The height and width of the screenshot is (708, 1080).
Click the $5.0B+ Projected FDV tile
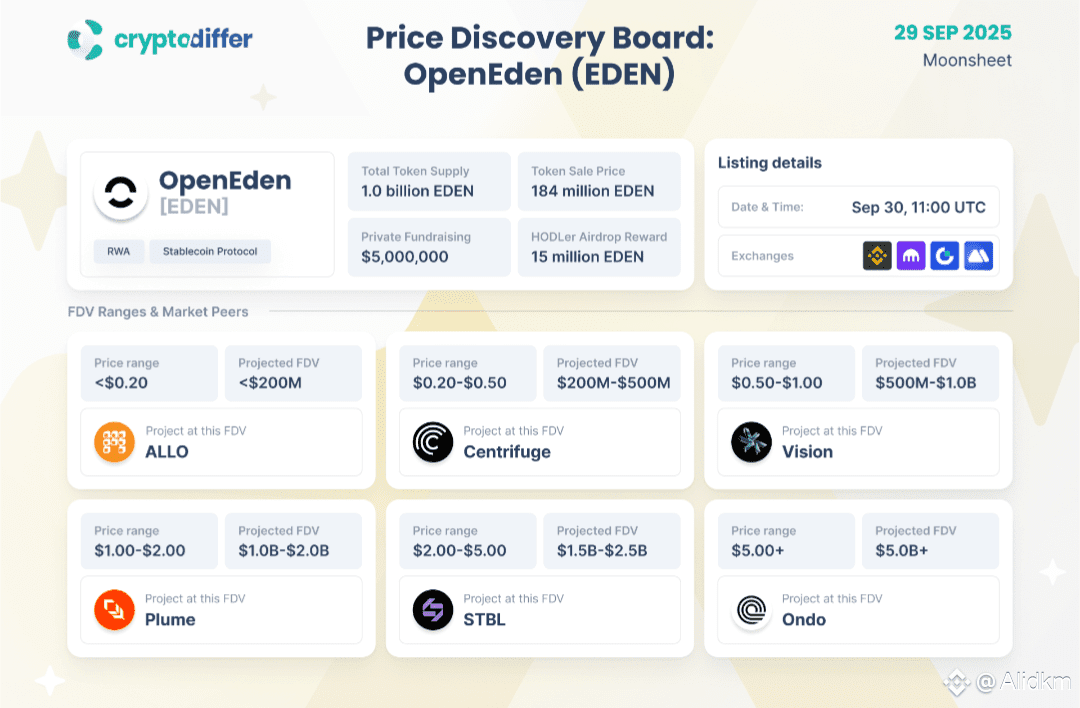930,541
